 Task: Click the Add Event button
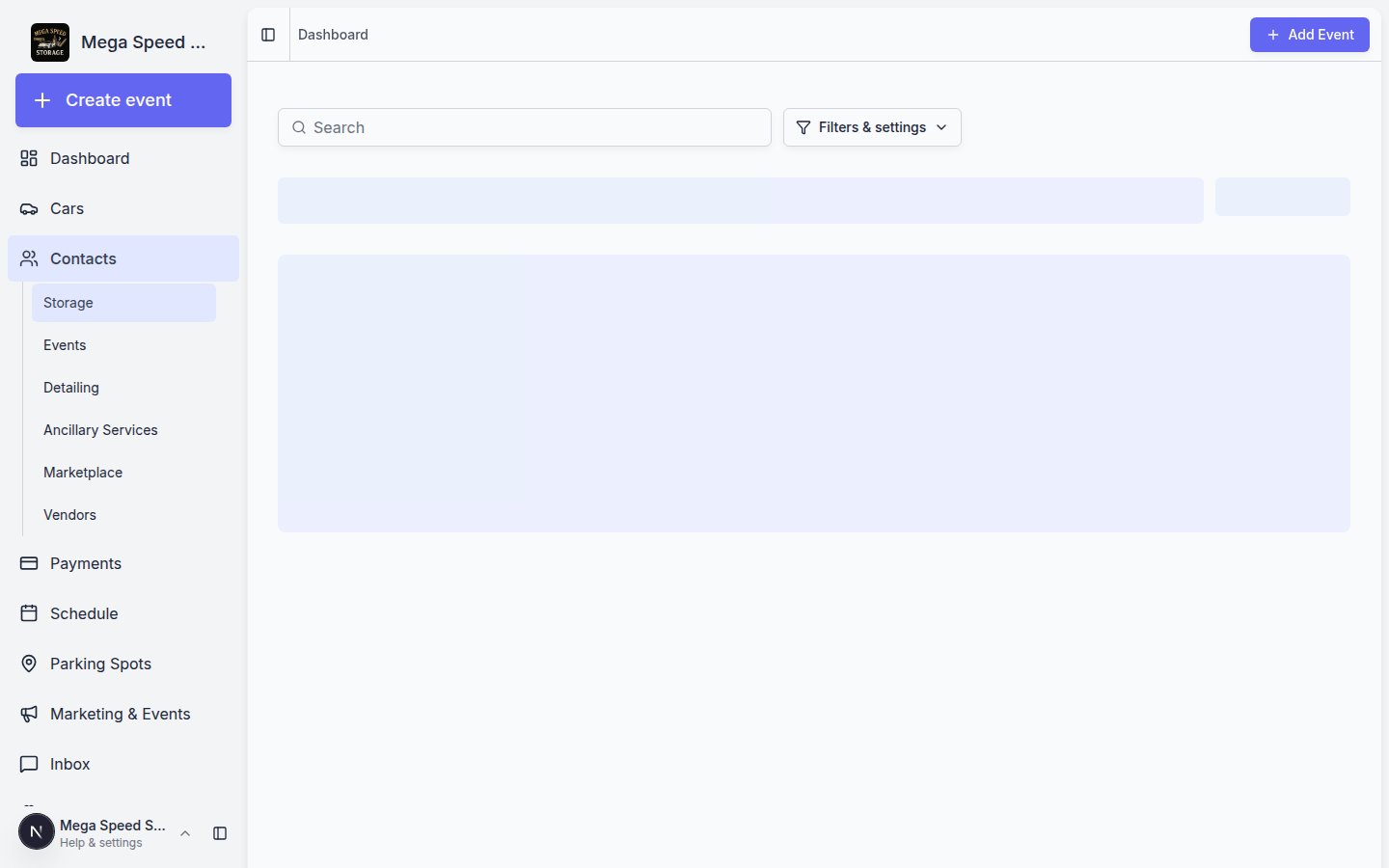[x=1309, y=35]
